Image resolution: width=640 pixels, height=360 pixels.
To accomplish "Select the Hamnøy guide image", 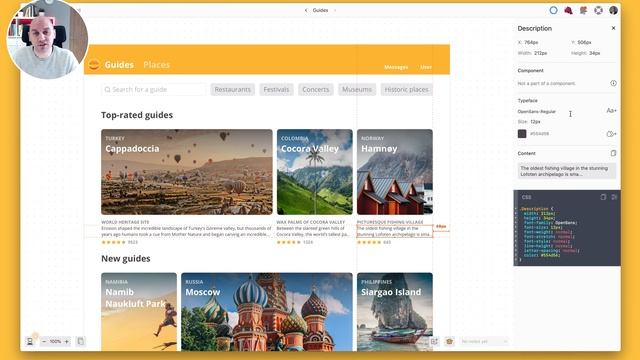I will (395, 172).
